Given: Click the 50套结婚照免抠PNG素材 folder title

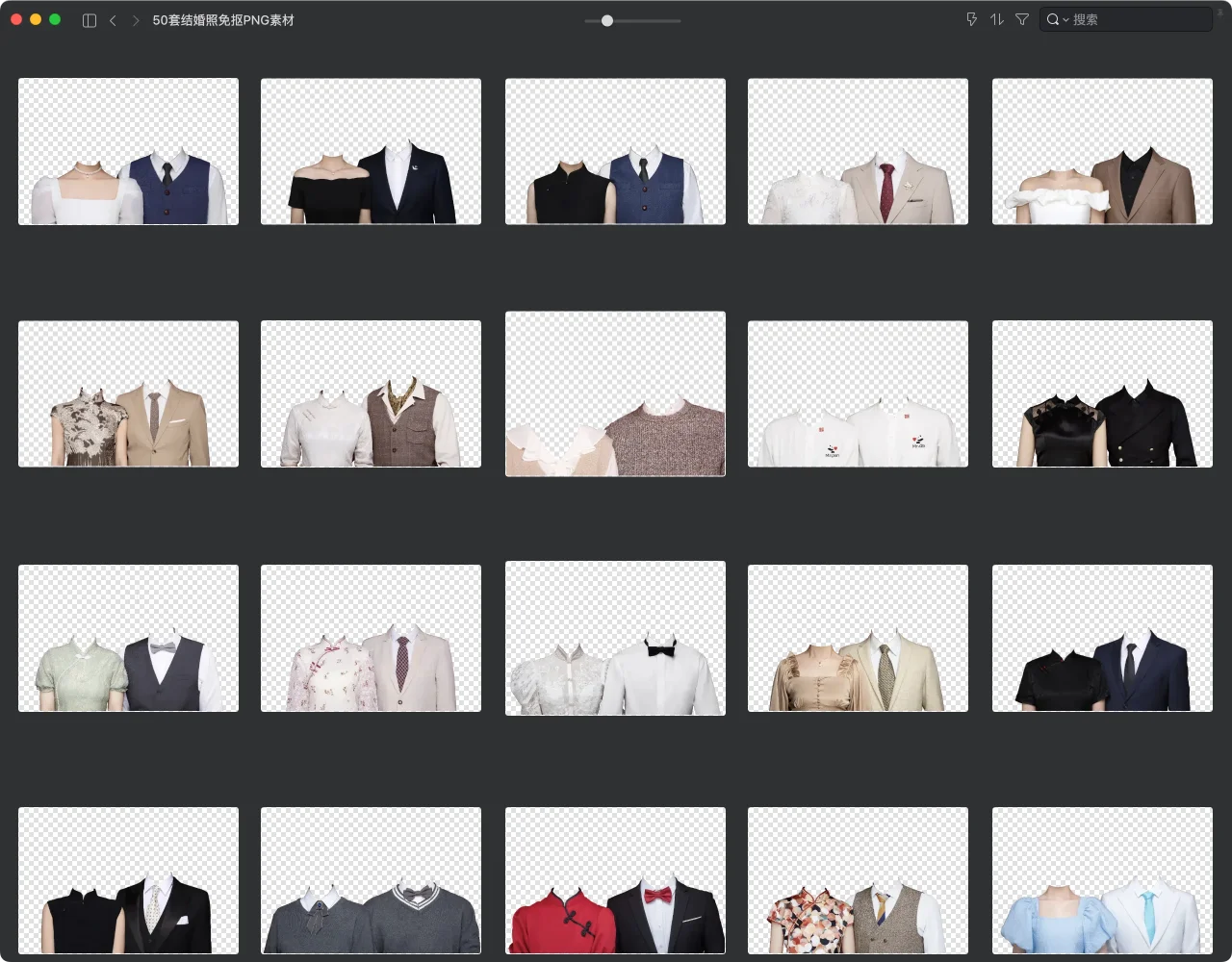Looking at the screenshot, I should point(223,20).
